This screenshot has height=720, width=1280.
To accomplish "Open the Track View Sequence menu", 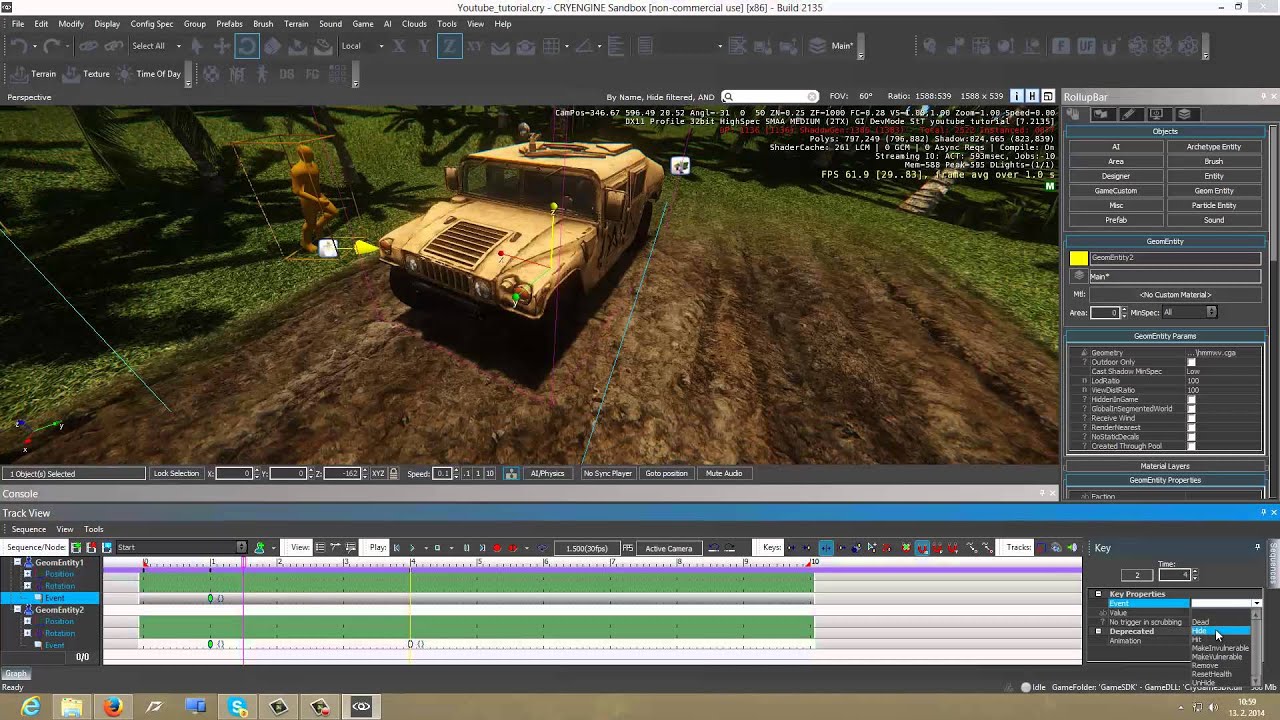I will coord(28,529).
